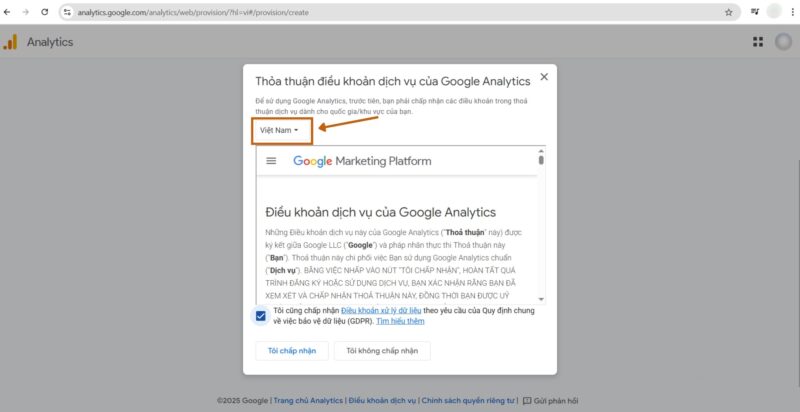This screenshot has height=412, width=800.
Task: Open Chính sách quyền riêng tư footer link
Action: [468, 401]
